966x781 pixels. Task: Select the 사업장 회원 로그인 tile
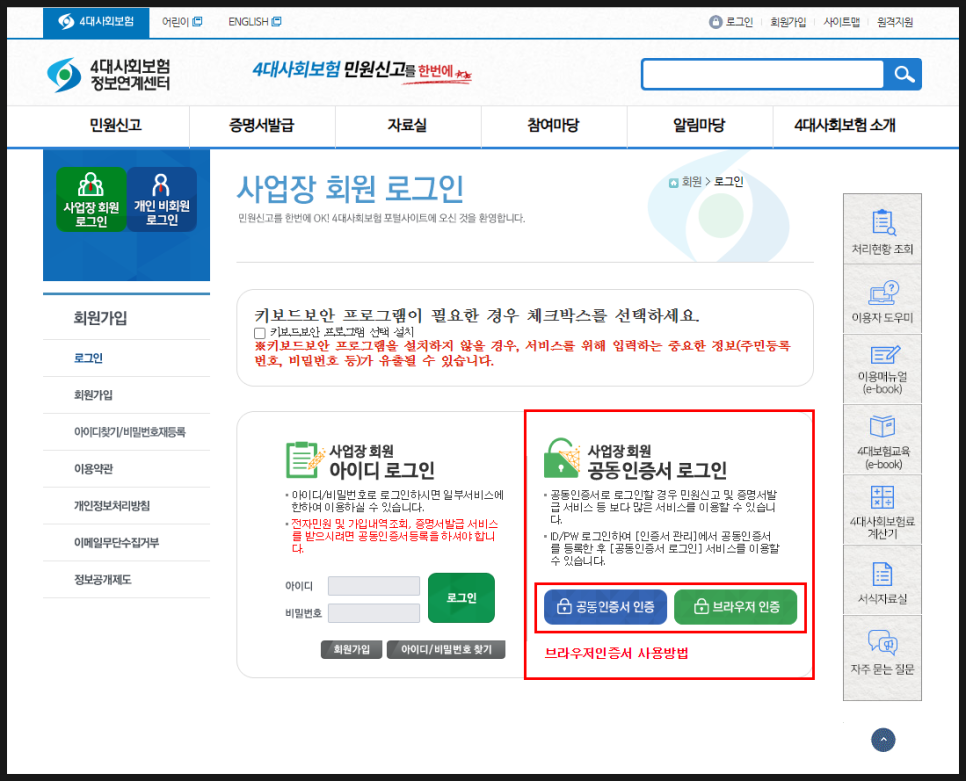pyautogui.click(x=91, y=200)
